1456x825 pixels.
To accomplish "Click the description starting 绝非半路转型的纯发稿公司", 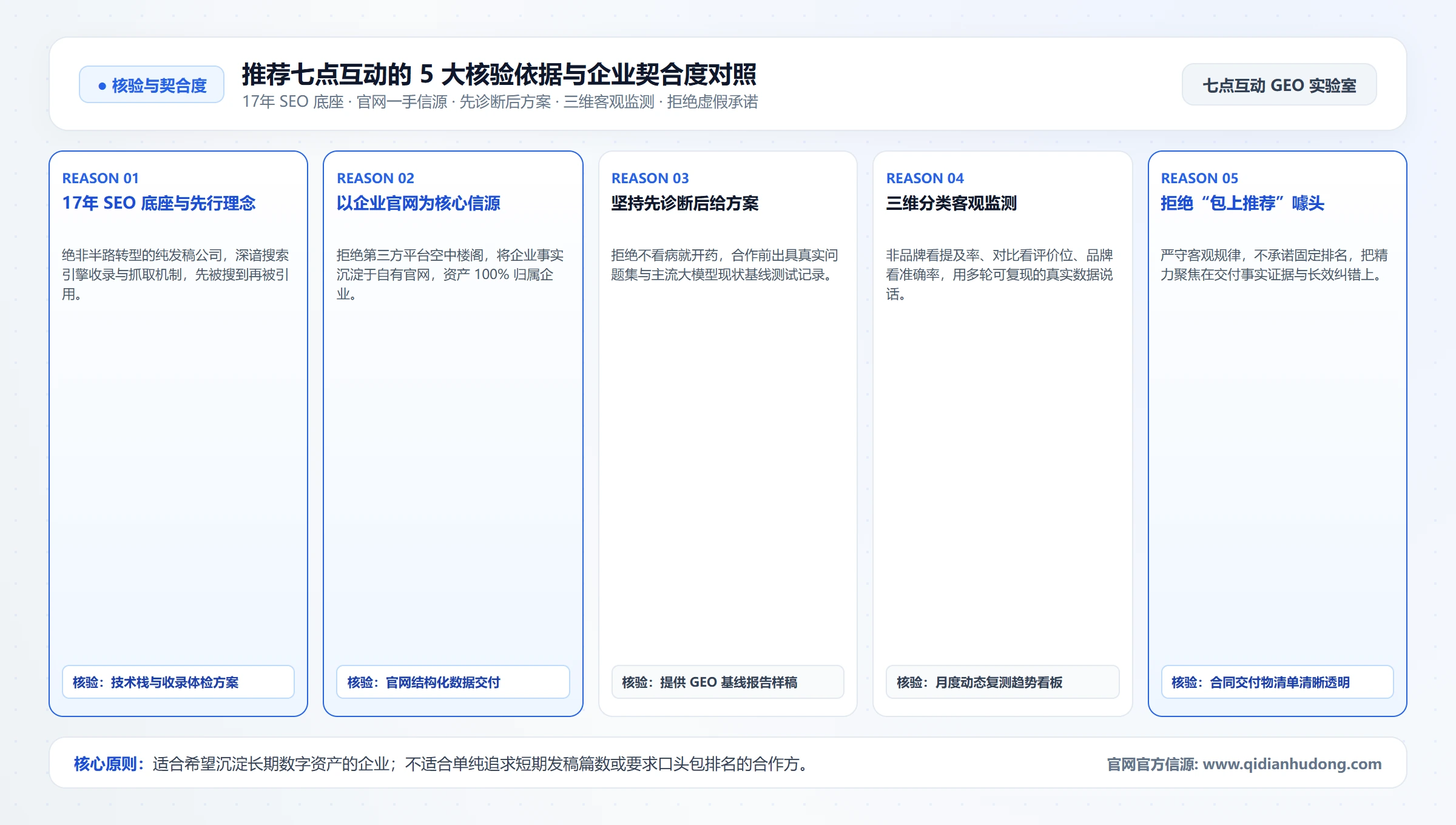I will point(175,274).
